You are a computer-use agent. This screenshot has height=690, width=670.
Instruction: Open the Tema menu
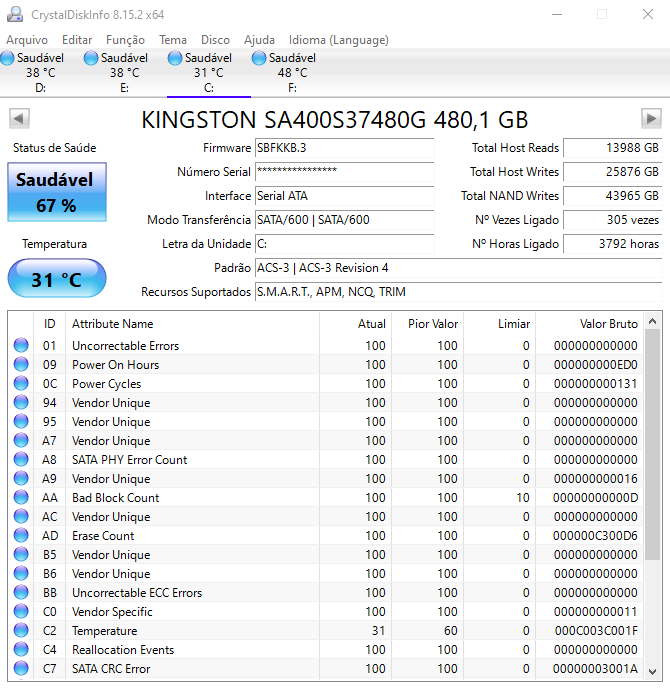click(x=173, y=40)
